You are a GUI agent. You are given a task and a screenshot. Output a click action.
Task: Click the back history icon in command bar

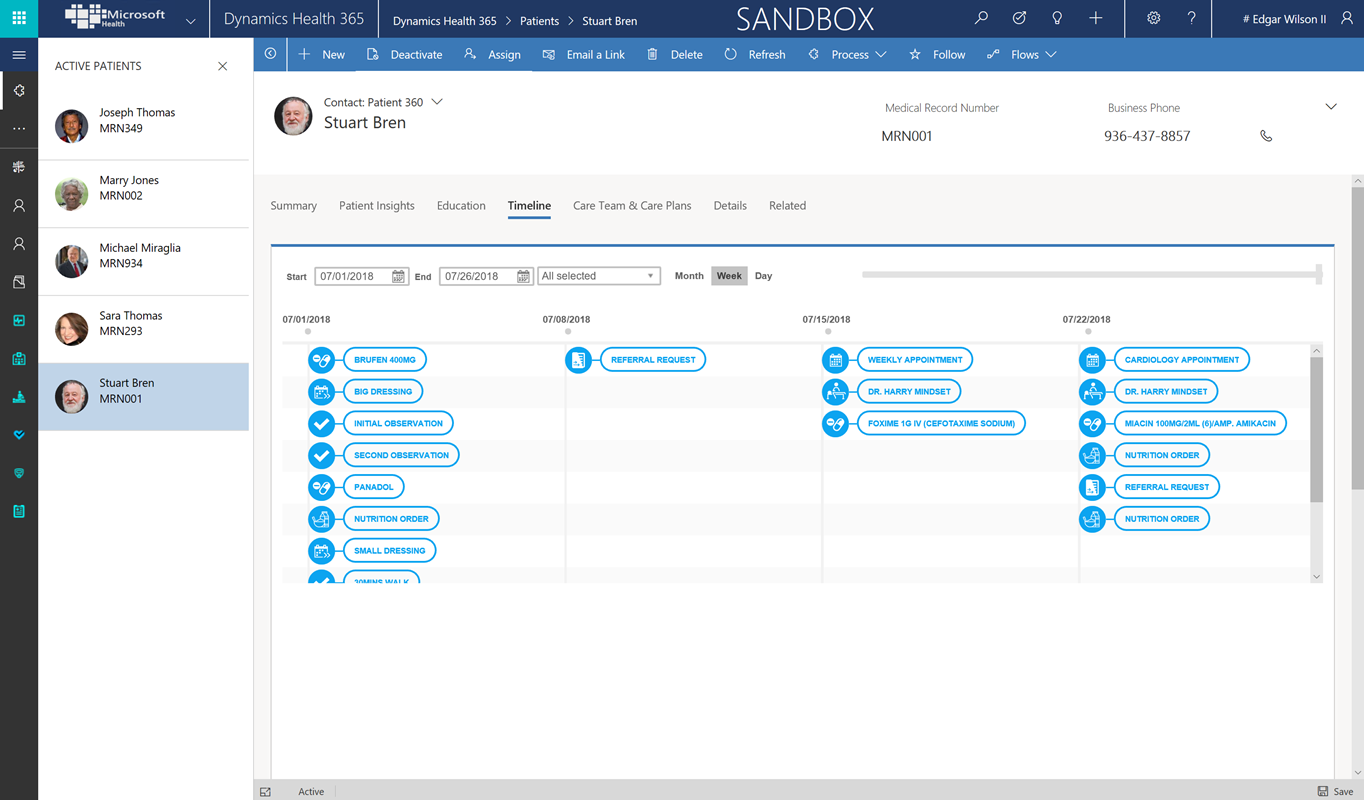[x=270, y=54]
